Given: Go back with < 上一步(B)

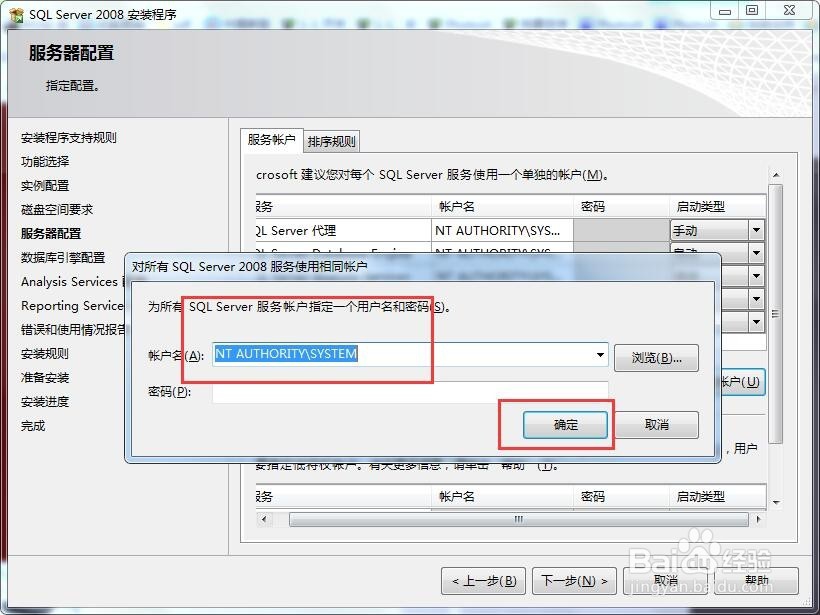Looking at the screenshot, I should coord(483,581).
